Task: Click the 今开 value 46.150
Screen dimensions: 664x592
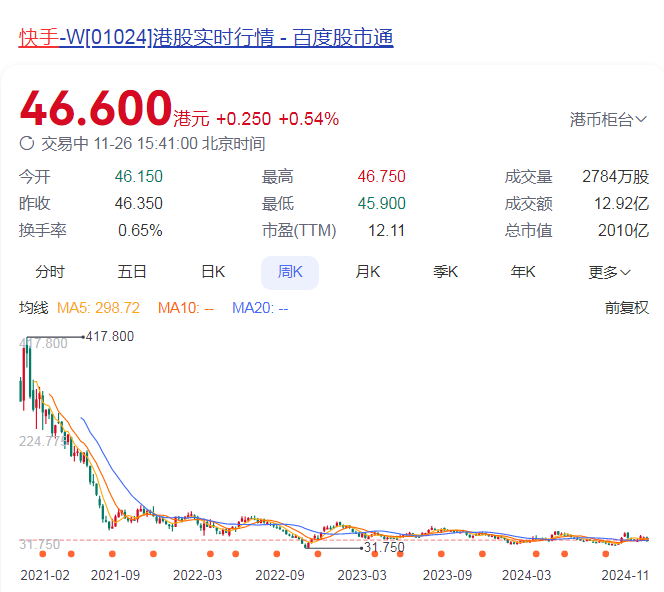Action: pyautogui.click(x=138, y=177)
